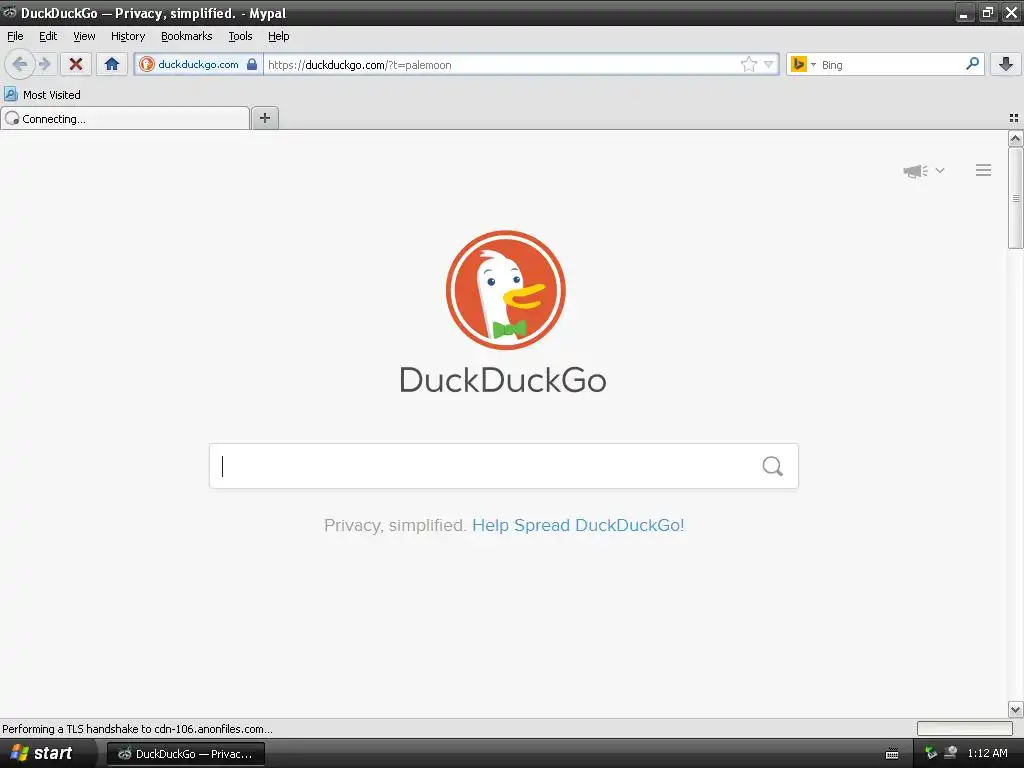Open the DuckDuckGo hamburger menu
Screen dimensions: 1024x768
click(x=984, y=170)
